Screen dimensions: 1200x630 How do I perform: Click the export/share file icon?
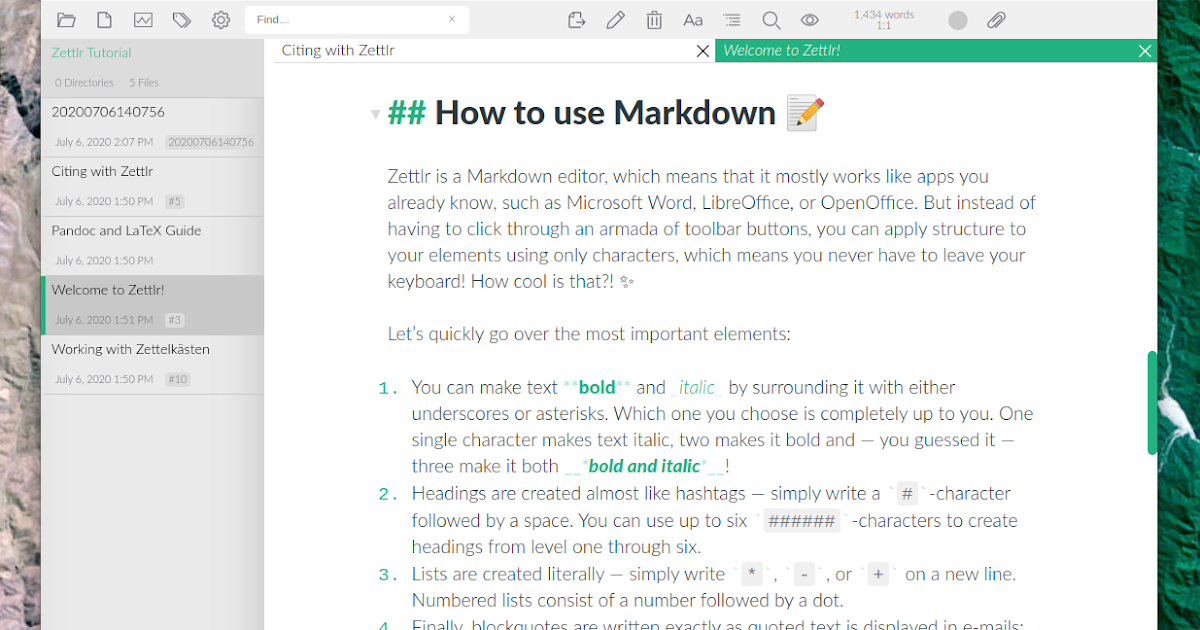[x=576, y=20]
